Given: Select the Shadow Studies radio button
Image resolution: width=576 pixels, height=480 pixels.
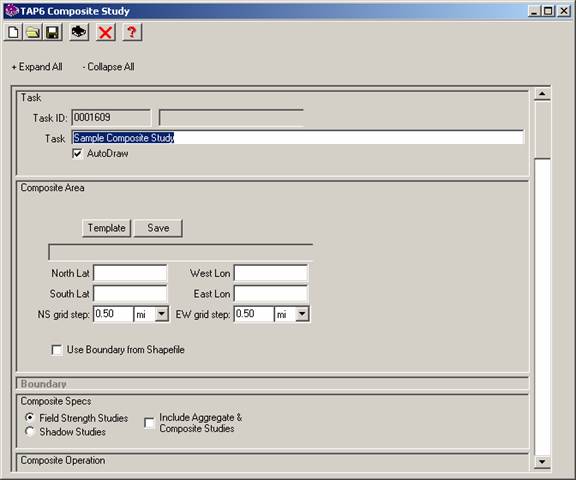Looking at the screenshot, I should [x=30, y=432].
